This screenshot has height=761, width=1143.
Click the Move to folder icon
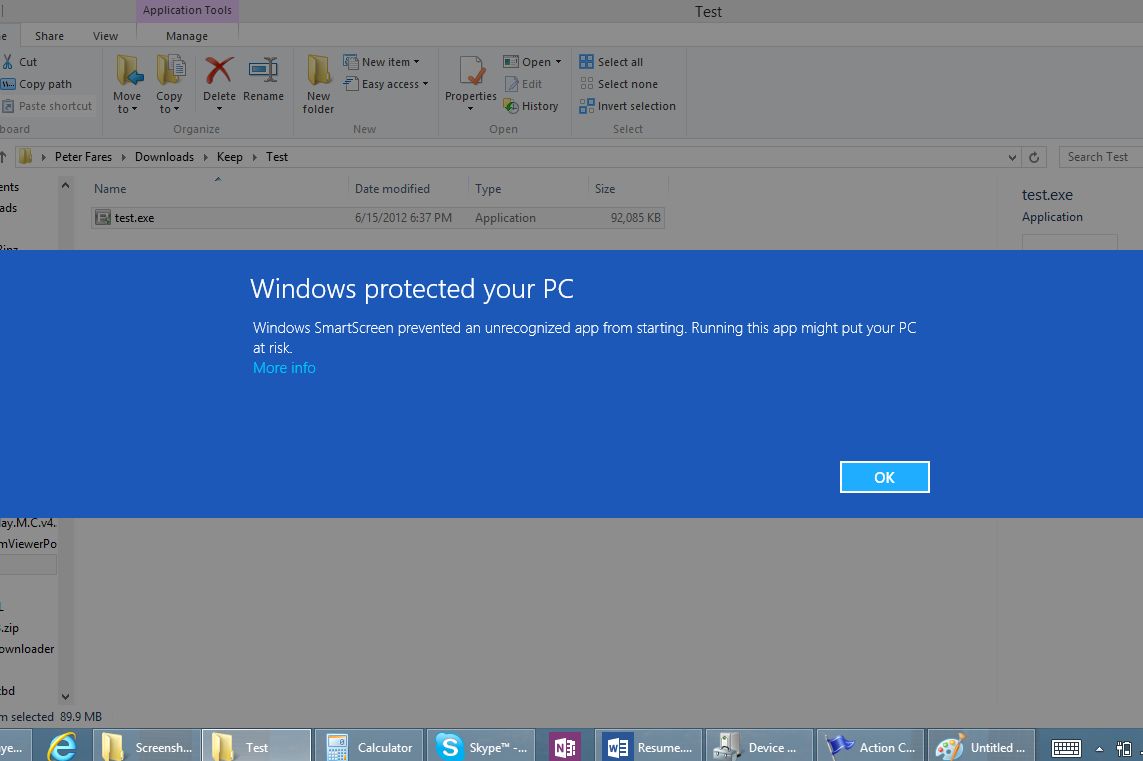[x=129, y=71]
